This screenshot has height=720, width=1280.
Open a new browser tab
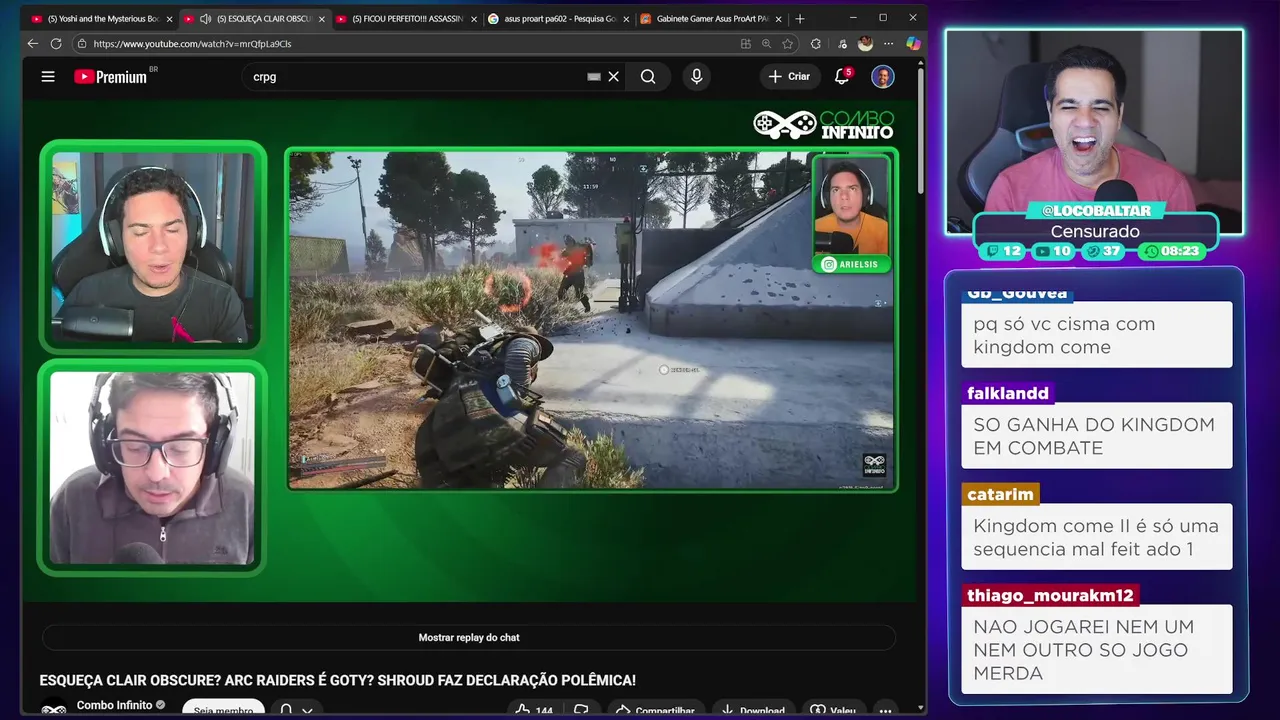799,18
